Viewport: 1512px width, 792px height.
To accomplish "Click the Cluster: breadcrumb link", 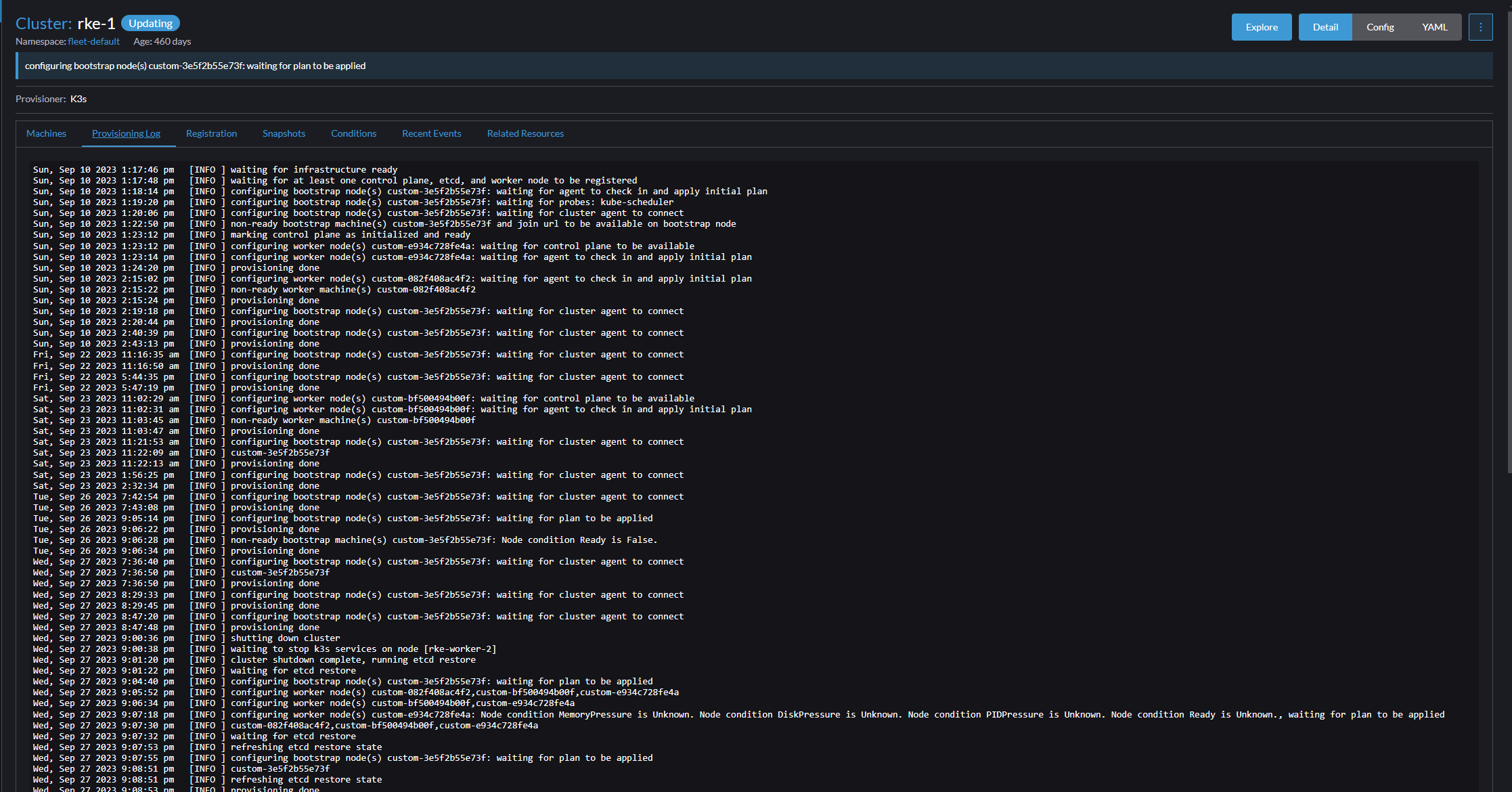I will pyautogui.click(x=43, y=24).
